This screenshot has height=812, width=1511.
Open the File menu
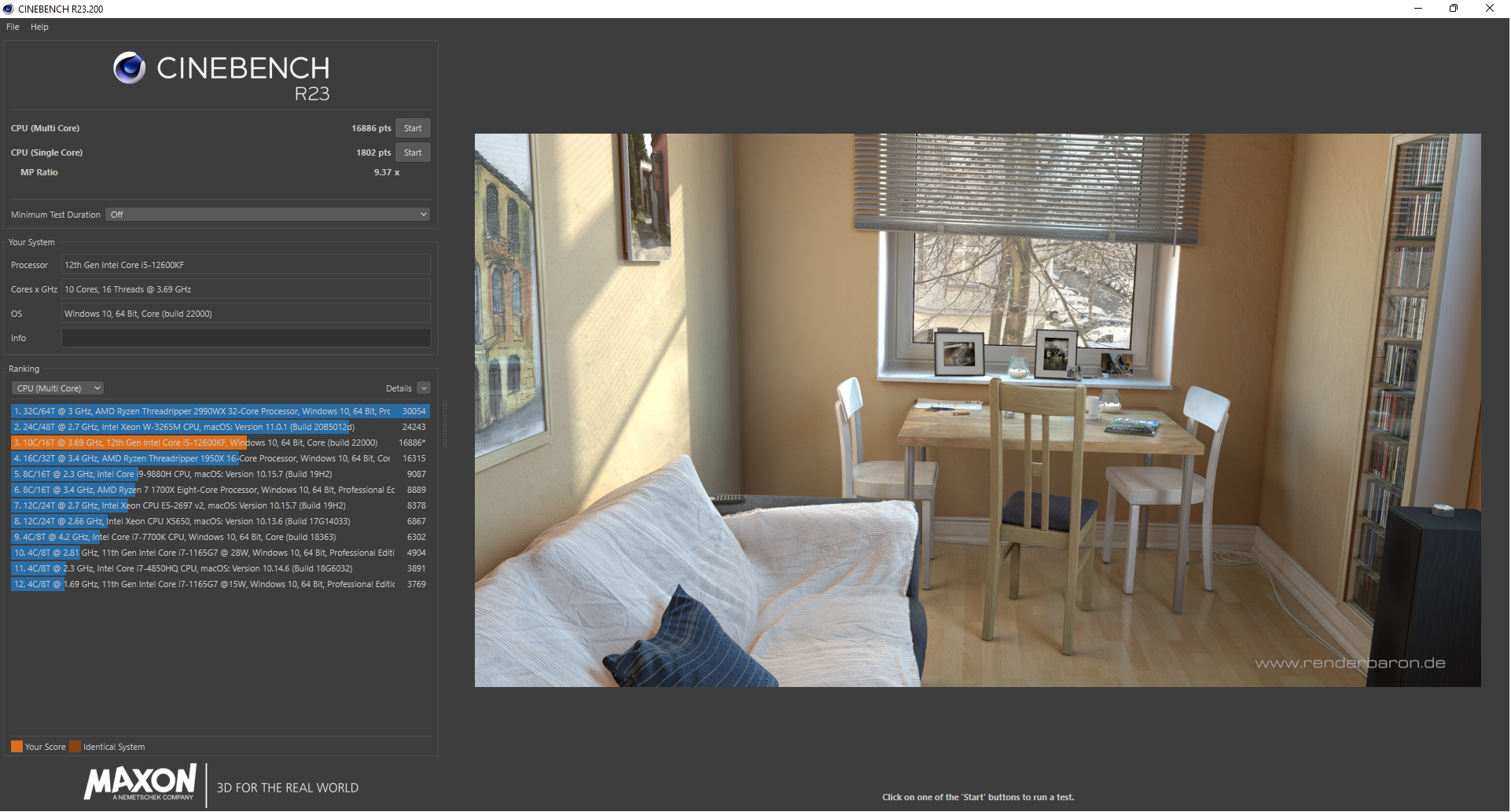tap(13, 27)
